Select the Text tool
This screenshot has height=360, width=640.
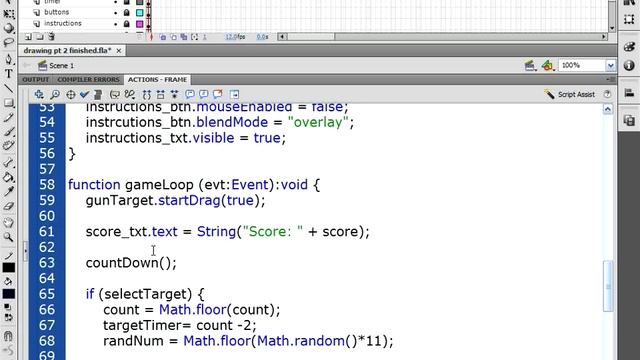[x=9, y=74]
